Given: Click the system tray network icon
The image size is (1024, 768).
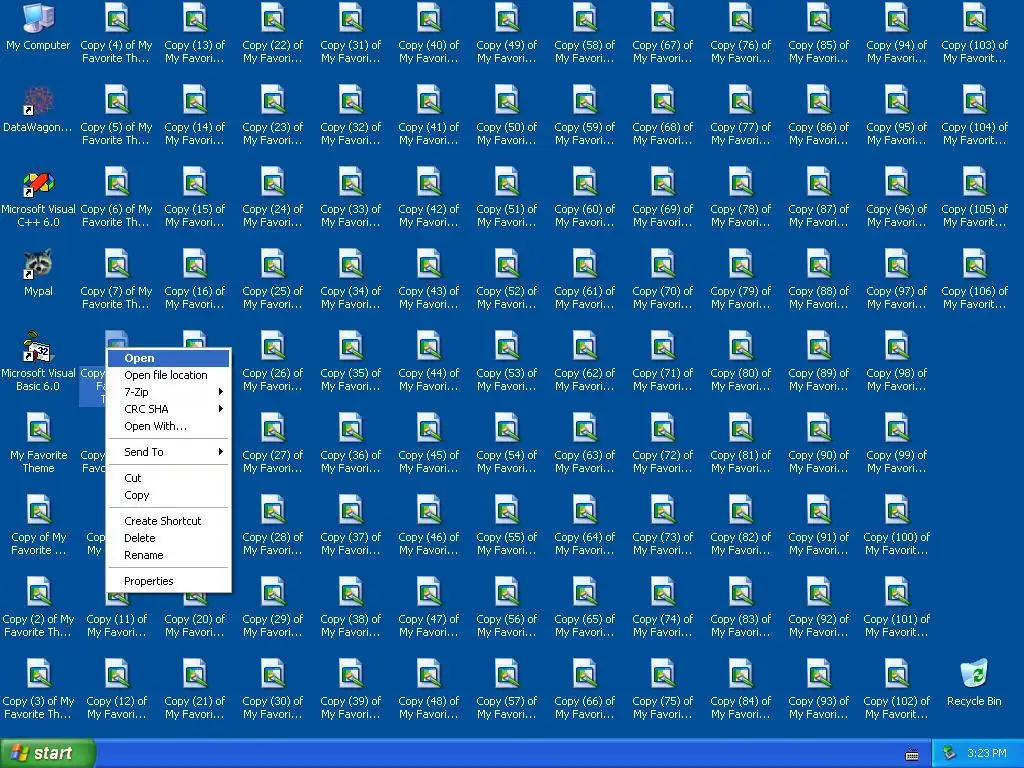Looking at the screenshot, I should point(950,753).
